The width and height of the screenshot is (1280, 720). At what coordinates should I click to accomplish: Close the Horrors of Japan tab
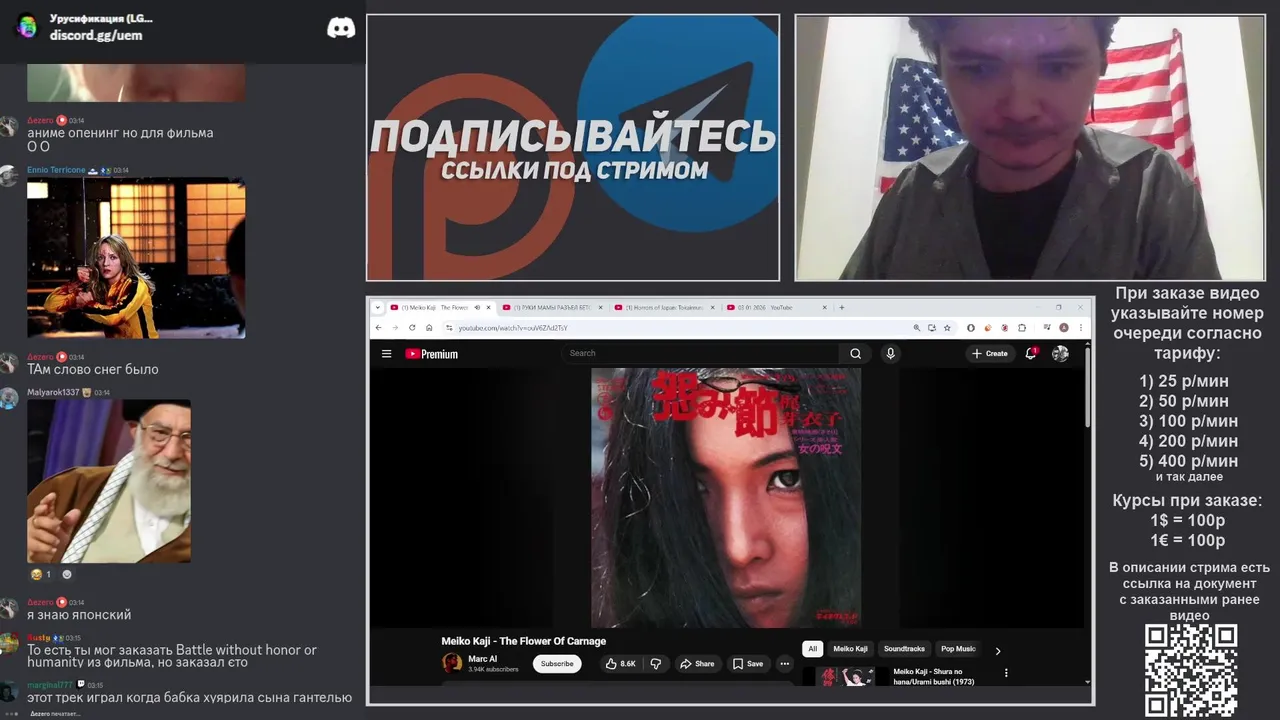(x=712, y=307)
